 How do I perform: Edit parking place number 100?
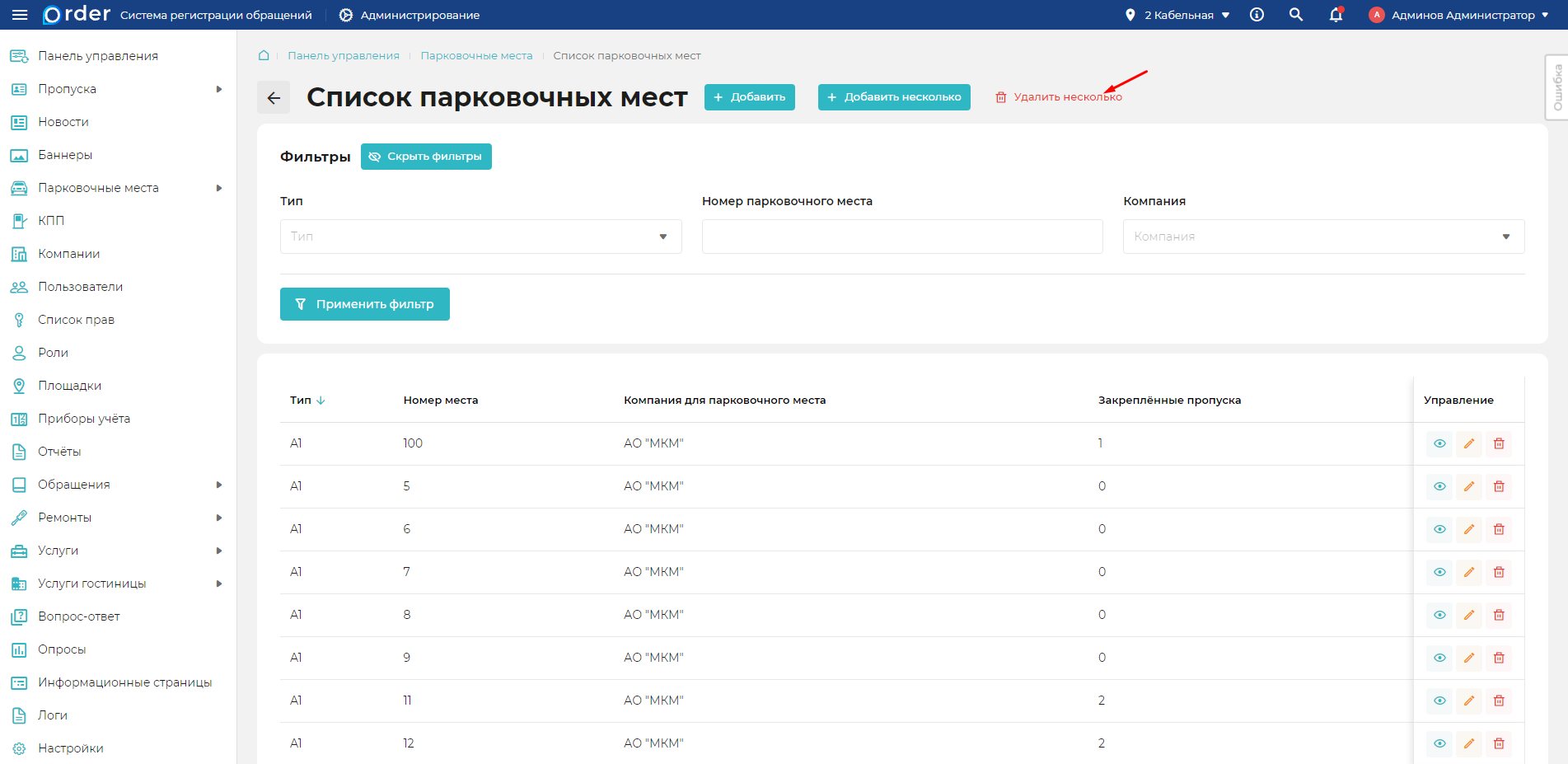(1469, 443)
